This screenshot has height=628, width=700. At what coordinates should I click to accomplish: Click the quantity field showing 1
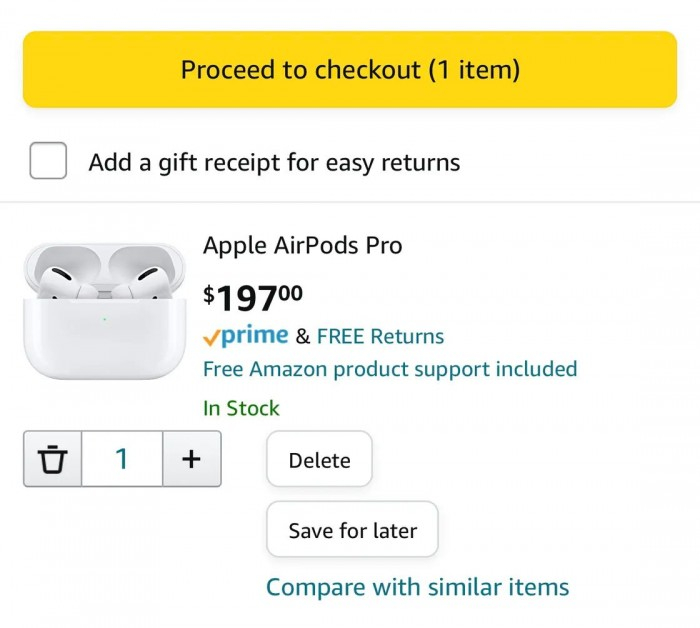coord(122,459)
